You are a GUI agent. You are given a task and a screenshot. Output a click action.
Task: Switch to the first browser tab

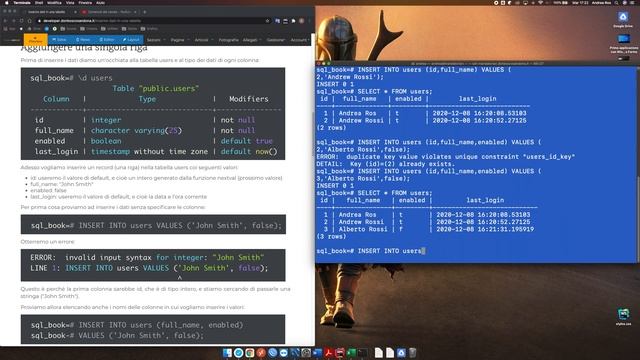tap(49, 12)
